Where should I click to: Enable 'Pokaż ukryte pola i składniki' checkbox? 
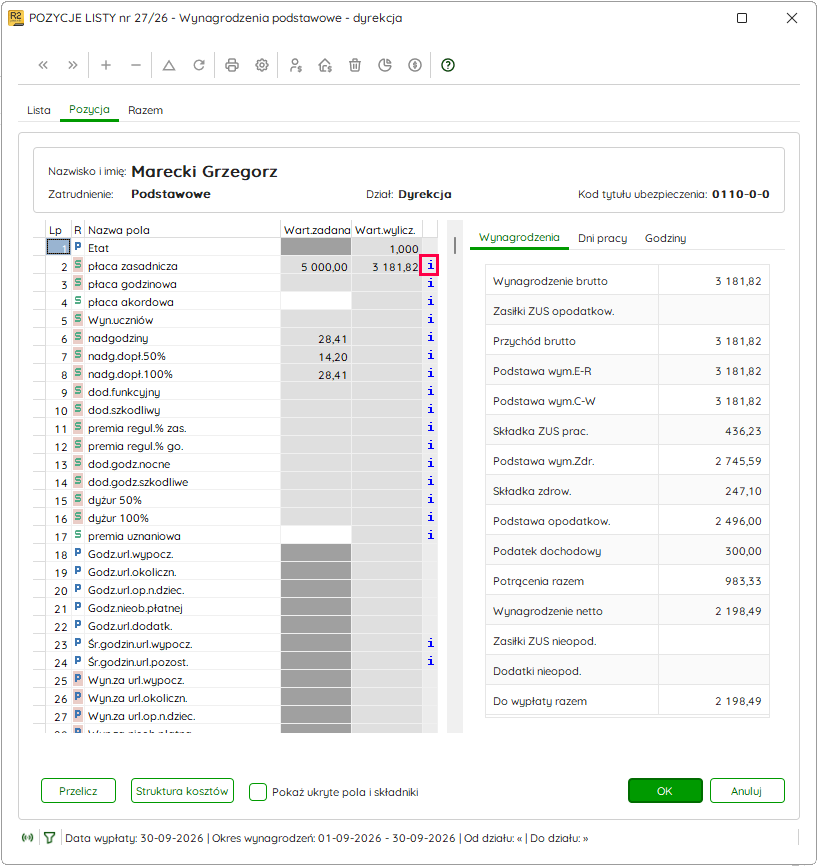258,791
